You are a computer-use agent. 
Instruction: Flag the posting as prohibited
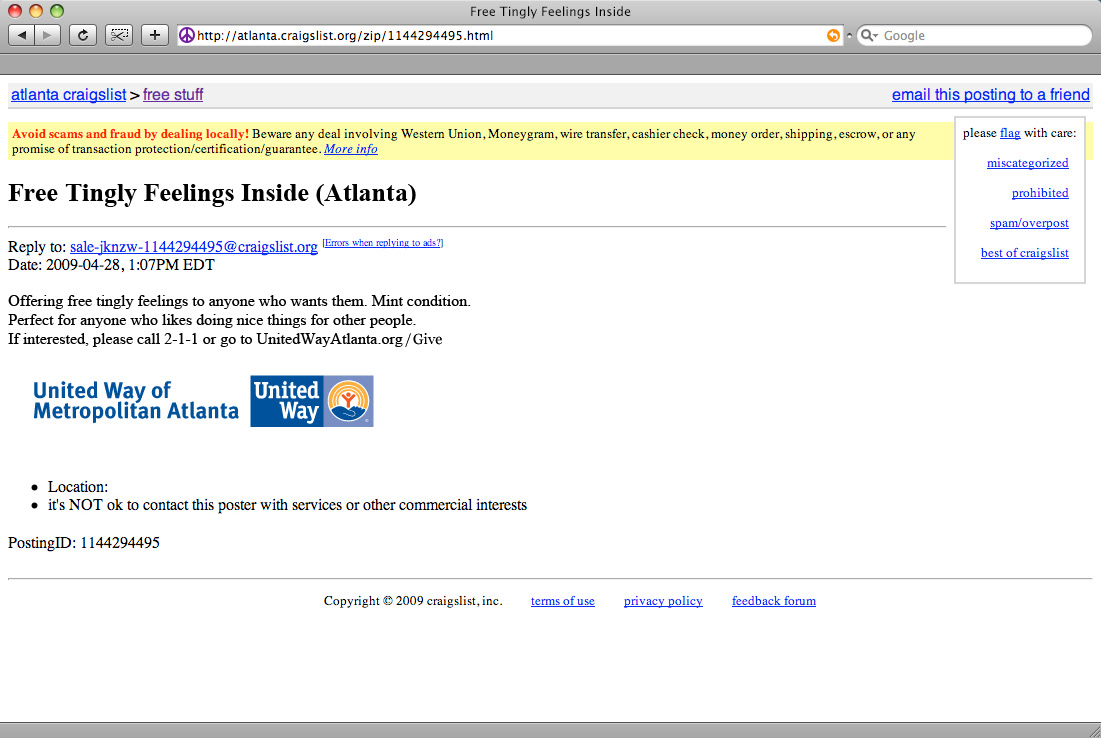[x=1040, y=193]
